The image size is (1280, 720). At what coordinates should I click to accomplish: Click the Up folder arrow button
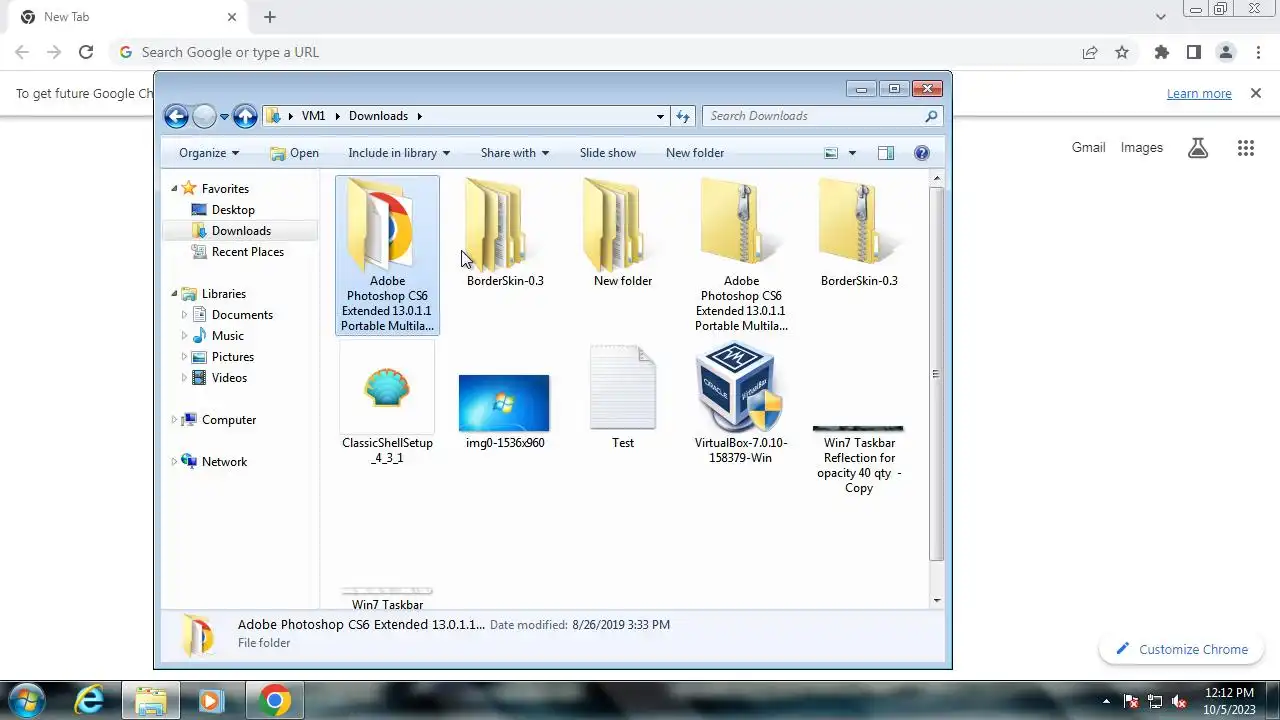click(245, 116)
